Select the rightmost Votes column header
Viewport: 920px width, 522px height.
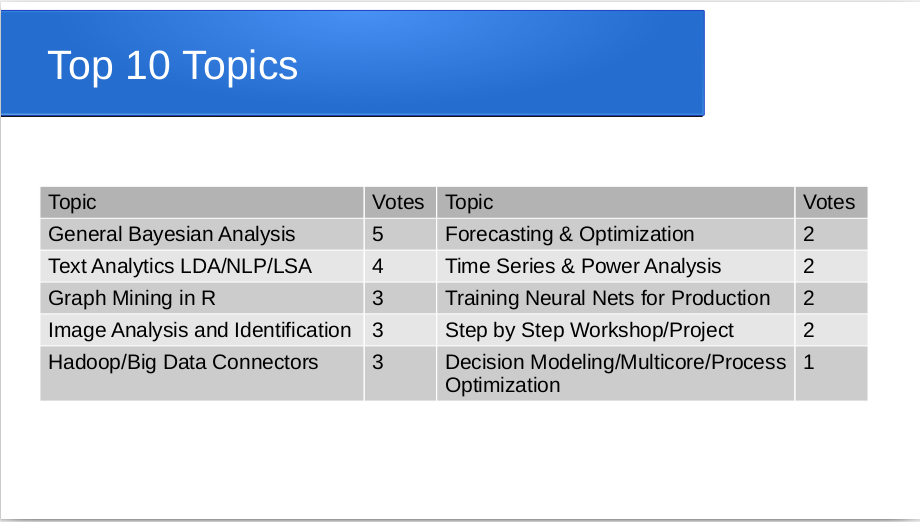831,202
